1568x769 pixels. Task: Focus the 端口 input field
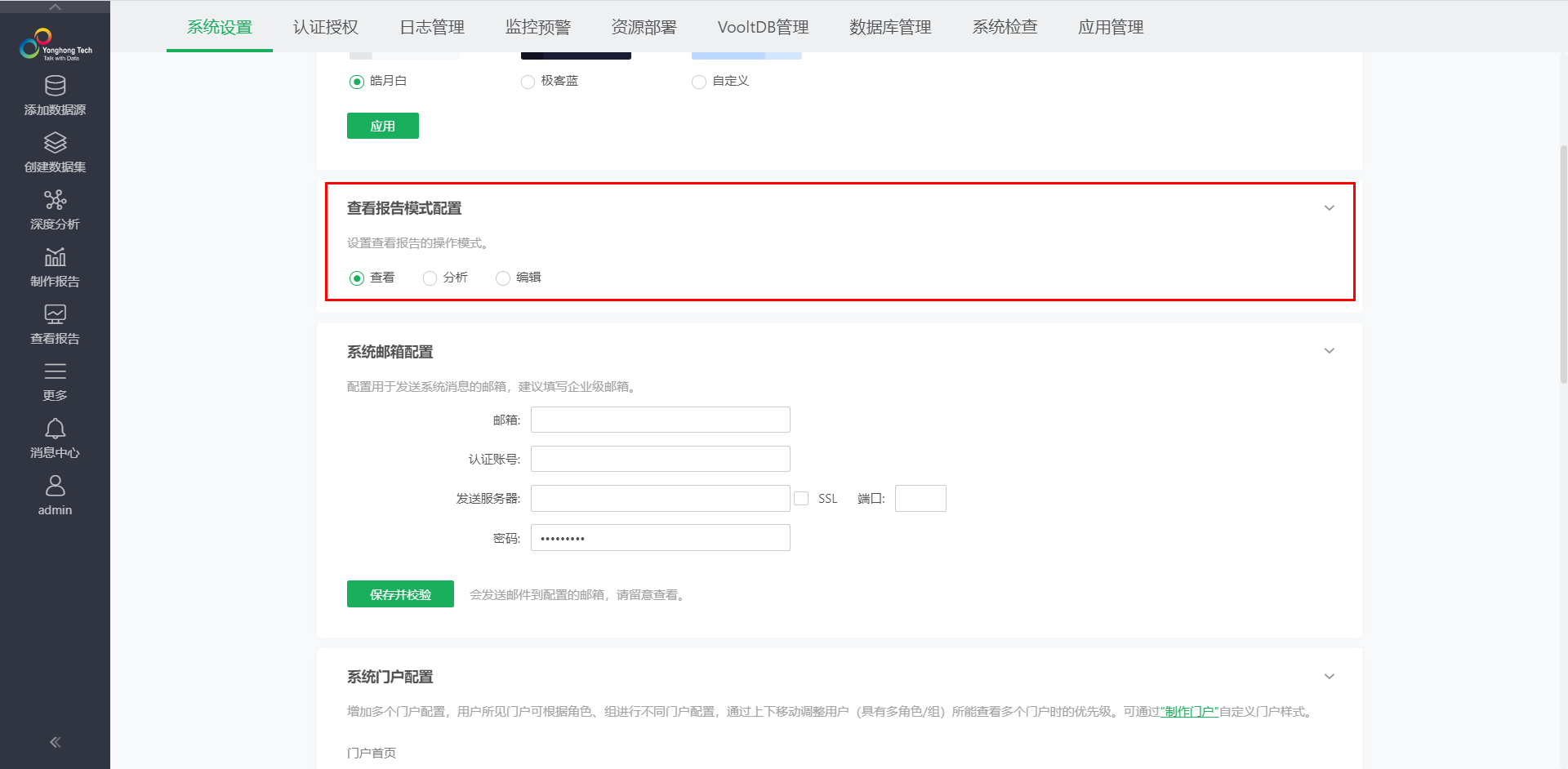[x=920, y=499]
